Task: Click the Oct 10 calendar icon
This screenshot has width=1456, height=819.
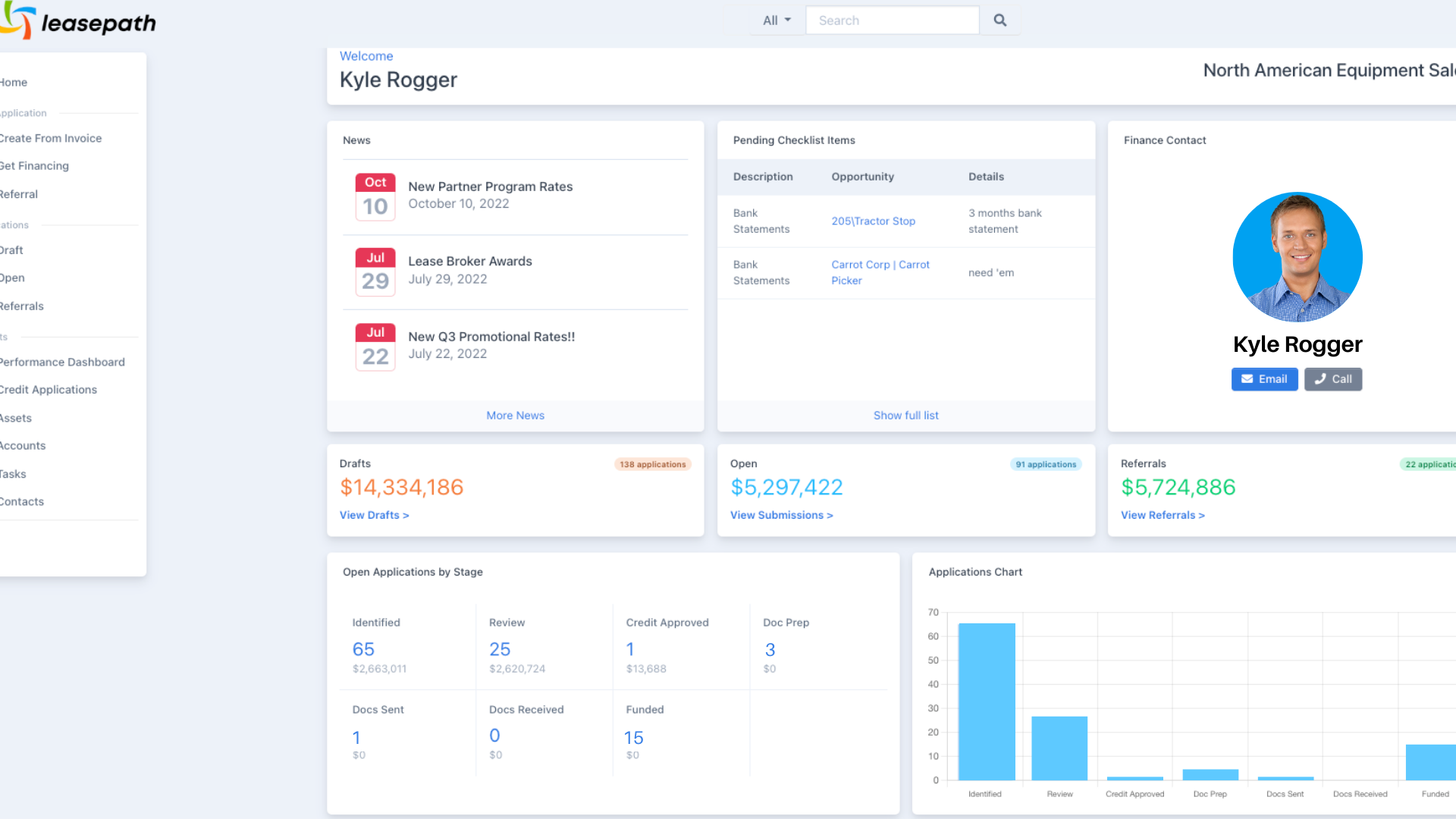Action: [x=375, y=197]
